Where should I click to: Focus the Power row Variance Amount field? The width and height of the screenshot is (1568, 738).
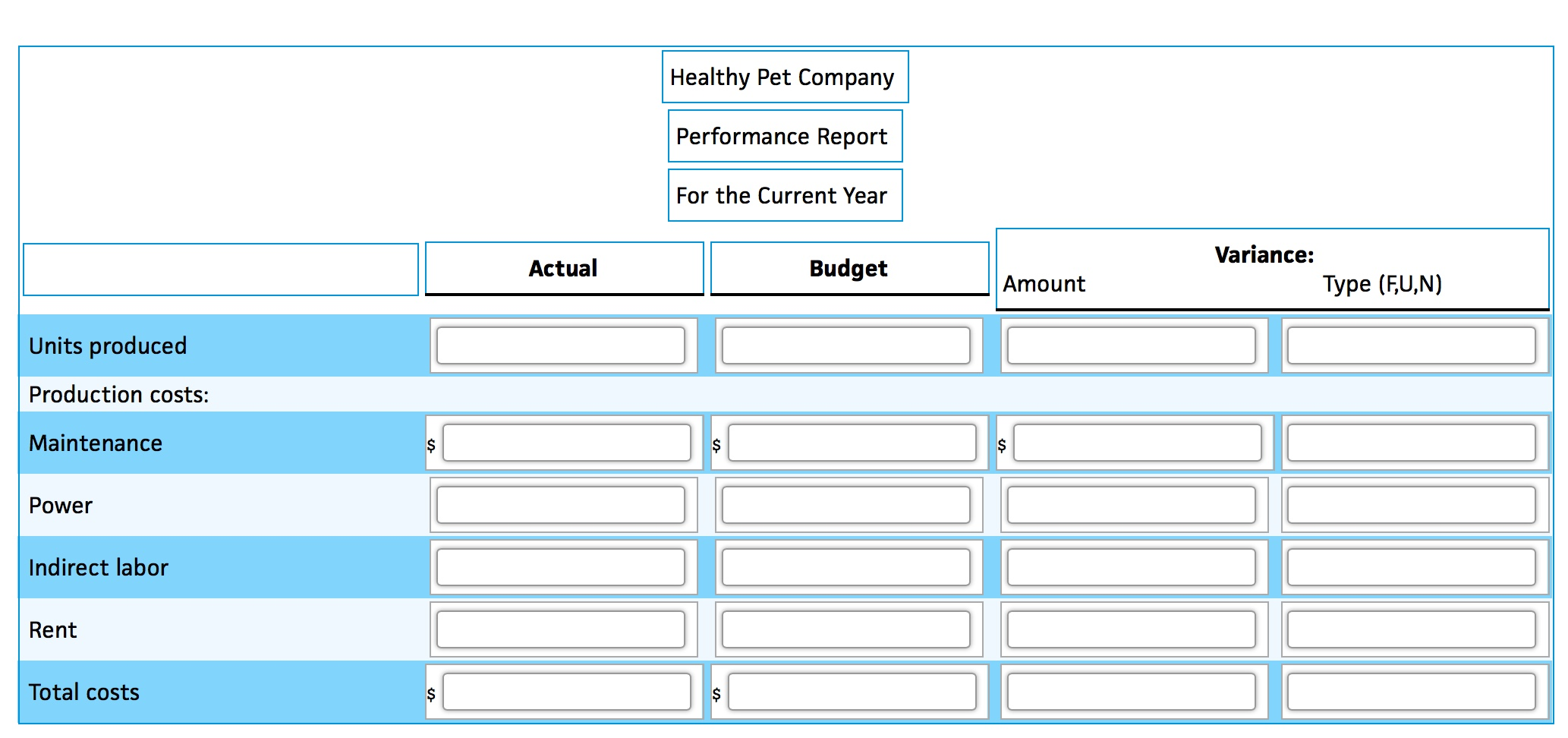click(1132, 505)
